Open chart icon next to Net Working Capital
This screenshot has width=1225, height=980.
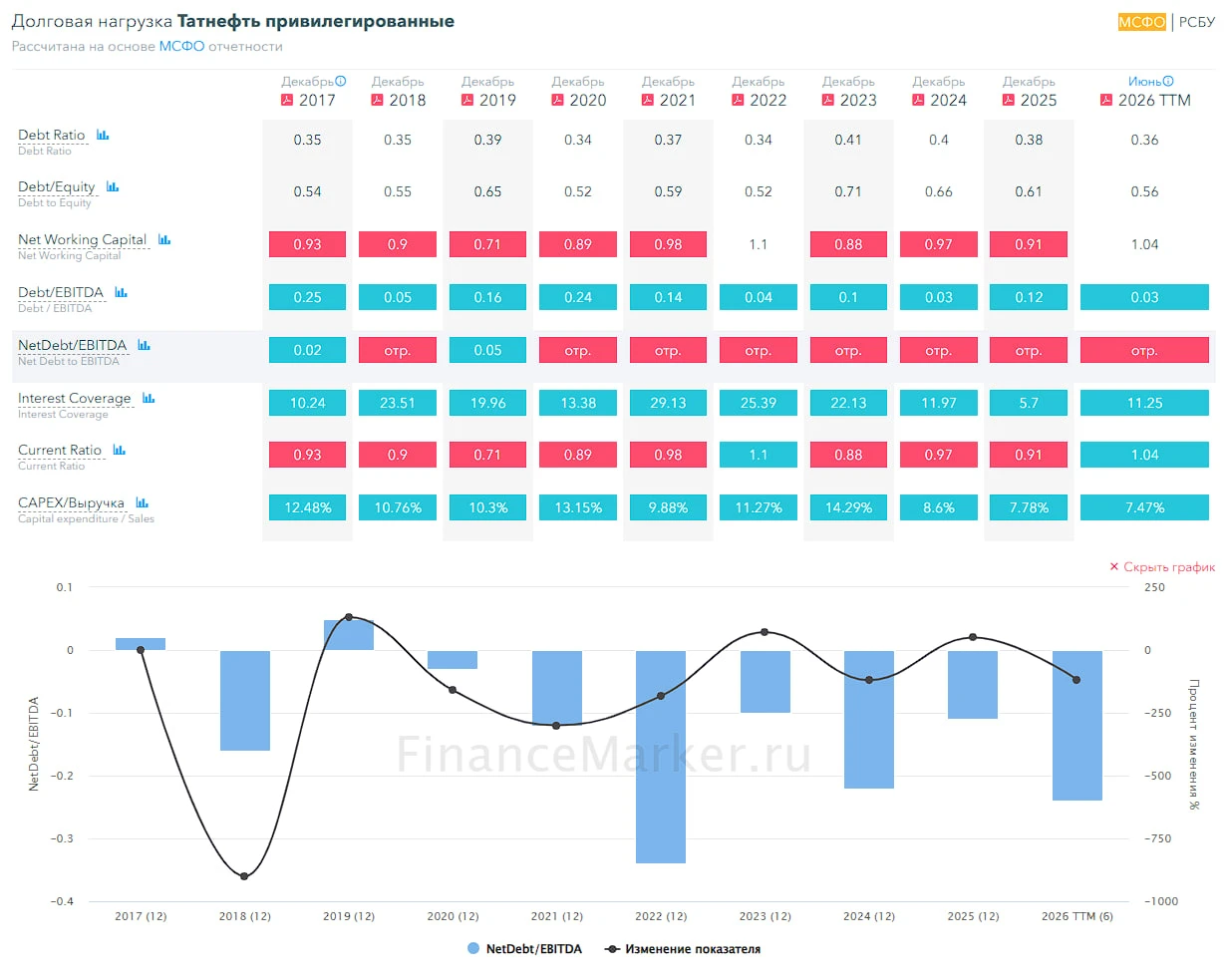[164, 239]
